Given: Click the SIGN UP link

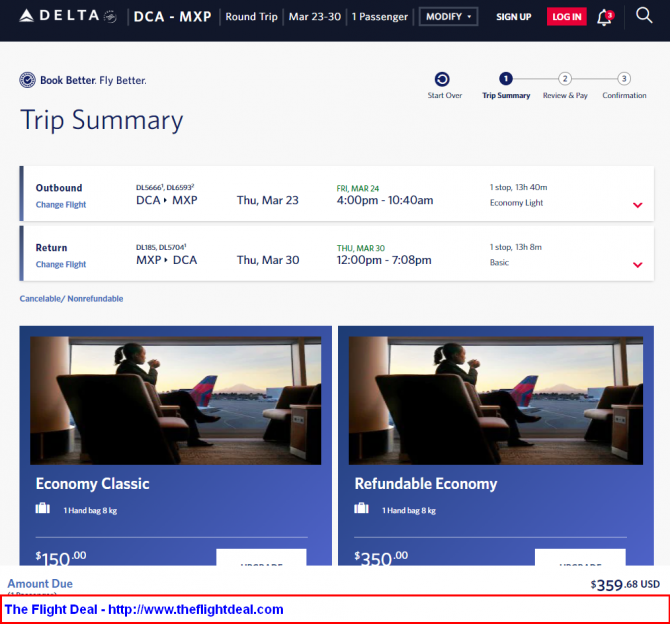Looking at the screenshot, I should (513, 17).
